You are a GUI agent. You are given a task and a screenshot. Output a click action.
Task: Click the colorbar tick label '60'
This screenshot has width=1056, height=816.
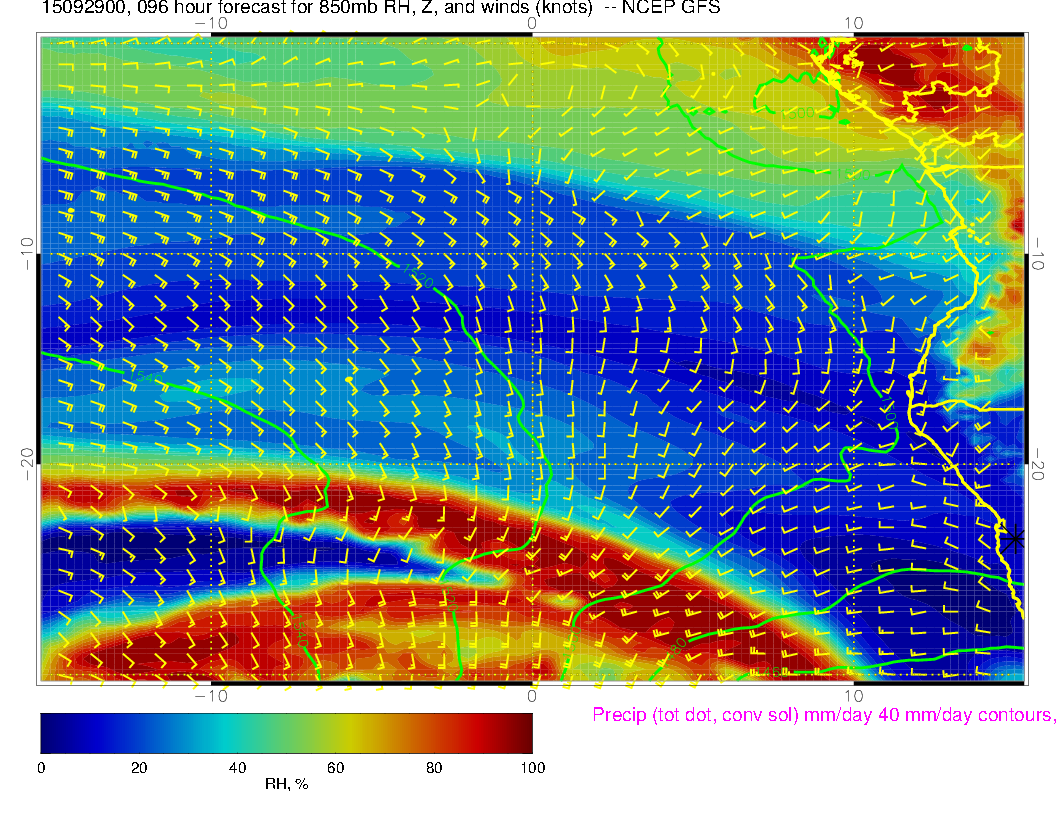[x=335, y=768]
